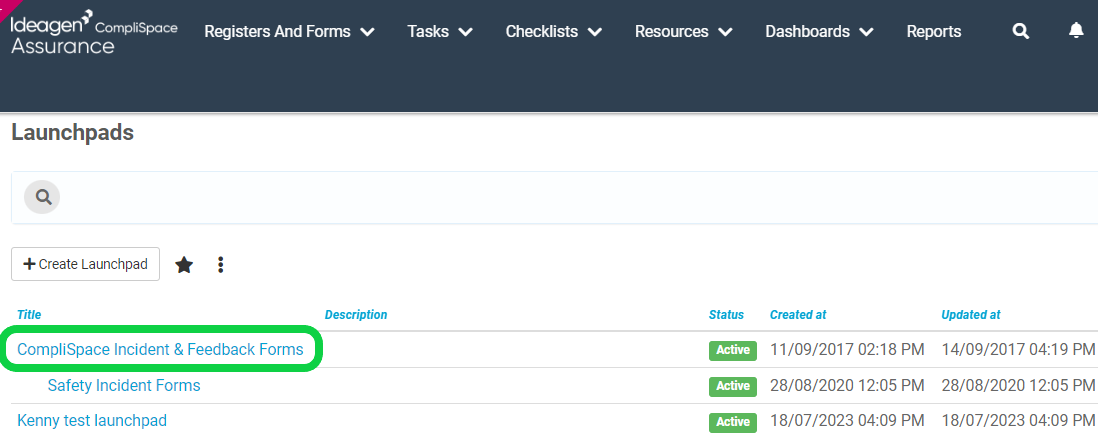Open the Reports page
The image size is (1098, 435).
click(x=933, y=32)
